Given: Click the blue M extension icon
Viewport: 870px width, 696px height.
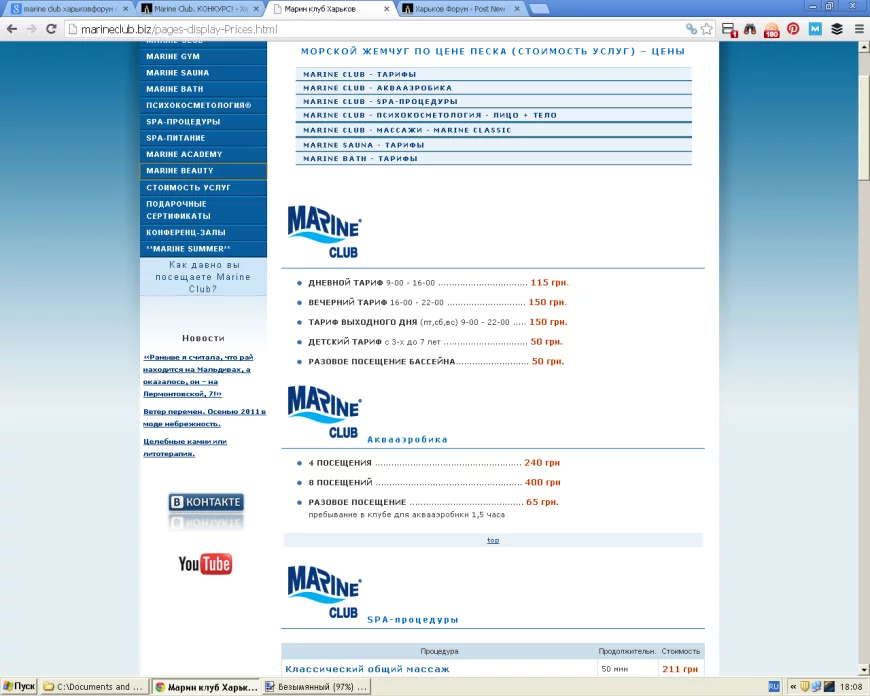Looking at the screenshot, I should tap(815, 29).
